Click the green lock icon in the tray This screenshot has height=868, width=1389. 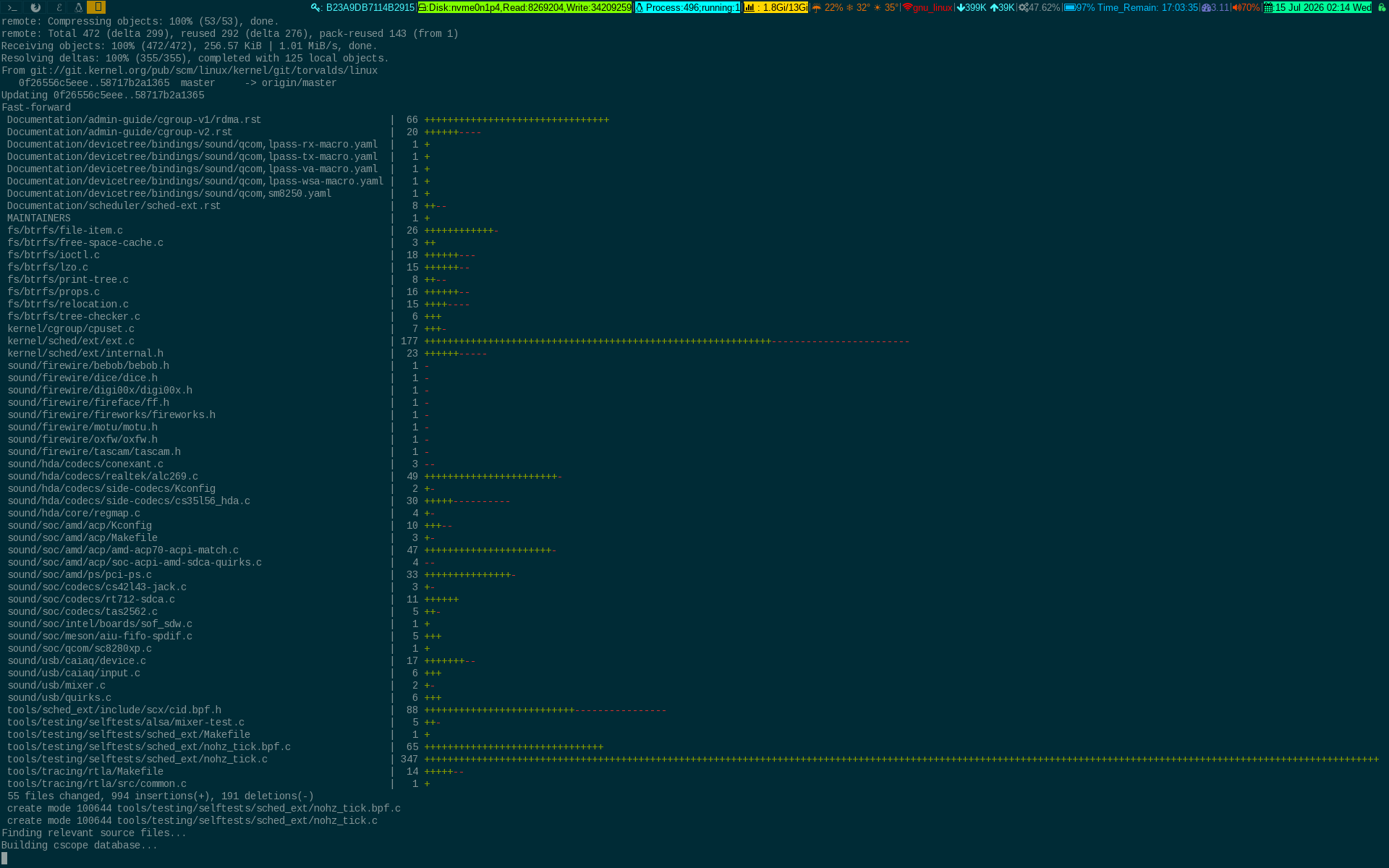coord(1381,8)
